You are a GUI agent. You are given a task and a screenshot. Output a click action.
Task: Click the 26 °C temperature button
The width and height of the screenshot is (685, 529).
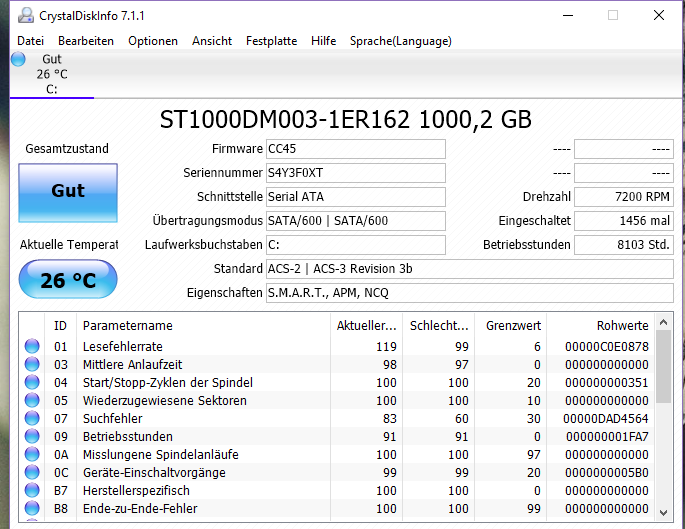click(x=68, y=280)
